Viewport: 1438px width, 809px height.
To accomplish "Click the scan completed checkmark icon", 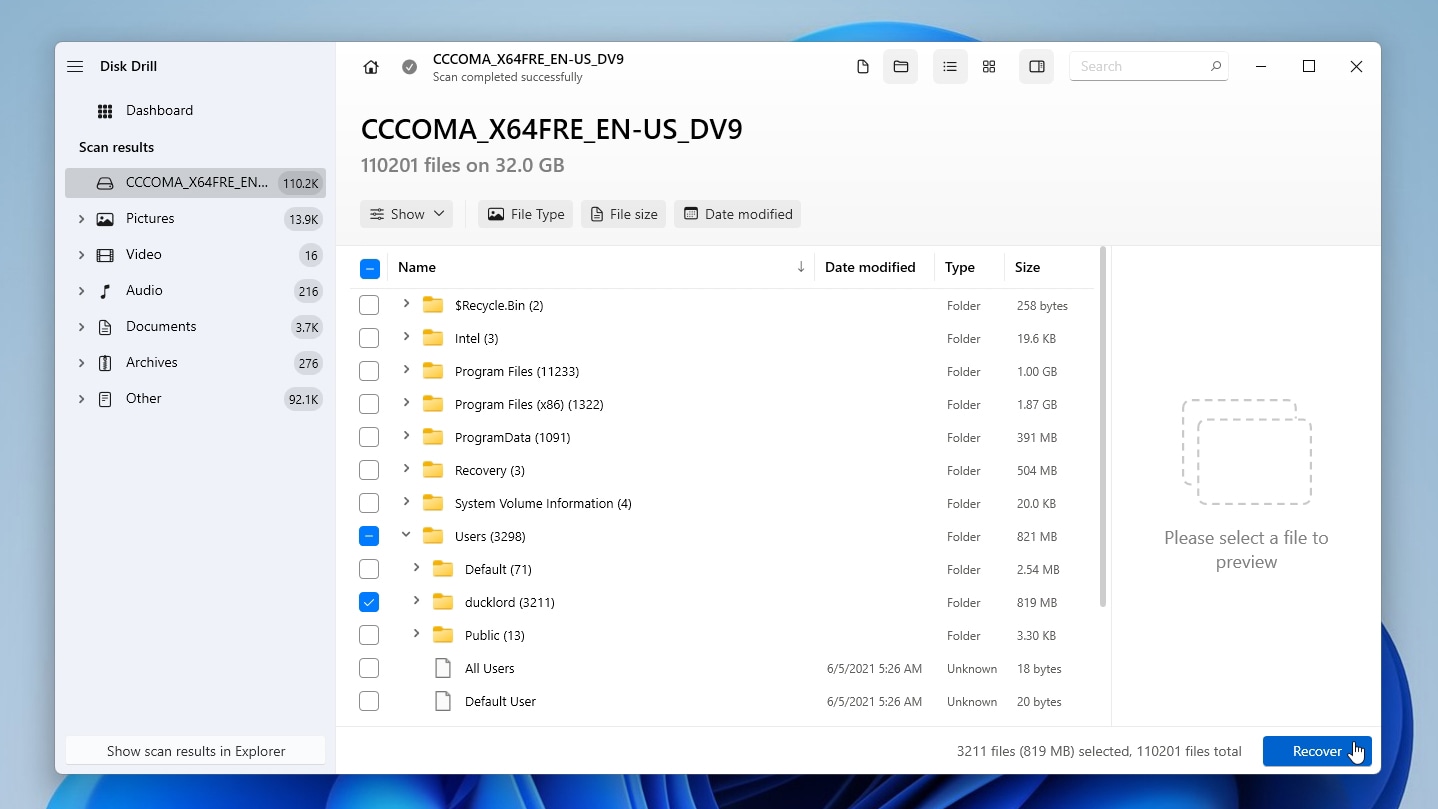I will coord(409,67).
